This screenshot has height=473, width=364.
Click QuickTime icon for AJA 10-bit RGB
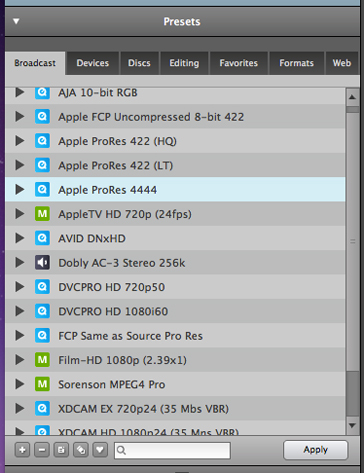click(42, 93)
